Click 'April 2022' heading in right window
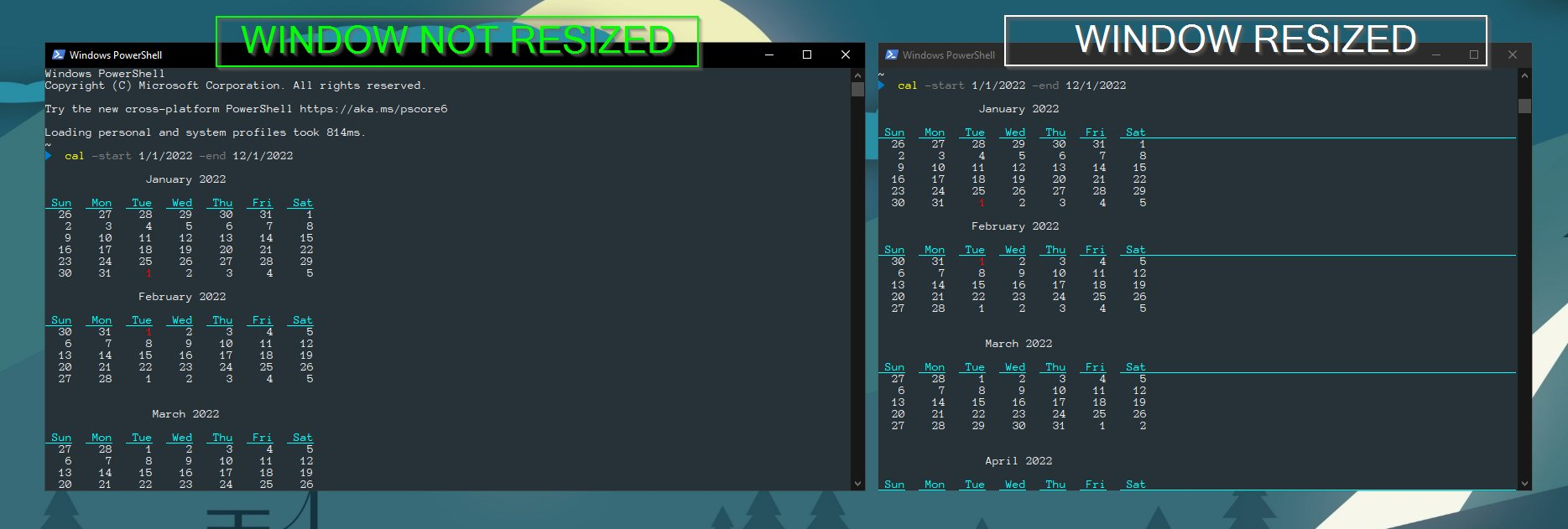Screen dimensions: 1568x529 pos(1018,461)
